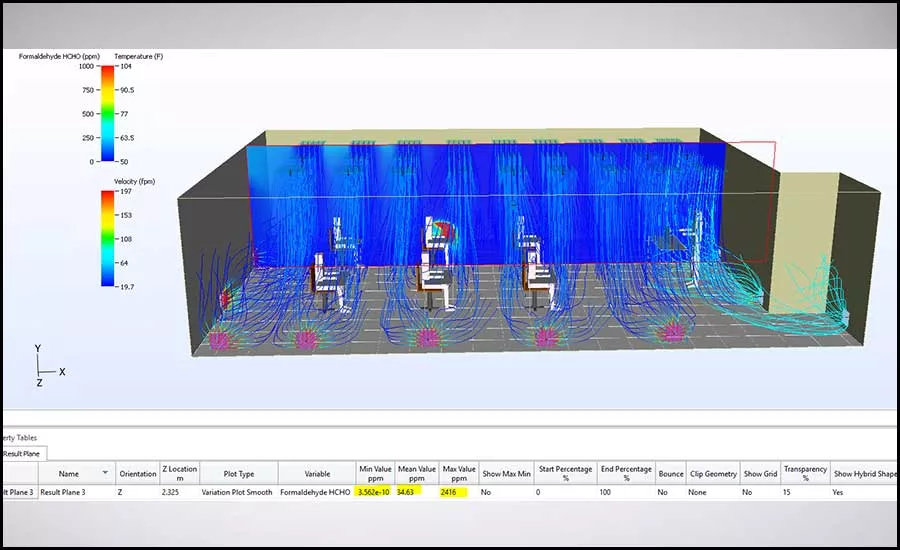Click the Start Percentage column header
This screenshot has width=900, height=550.
point(565,474)
